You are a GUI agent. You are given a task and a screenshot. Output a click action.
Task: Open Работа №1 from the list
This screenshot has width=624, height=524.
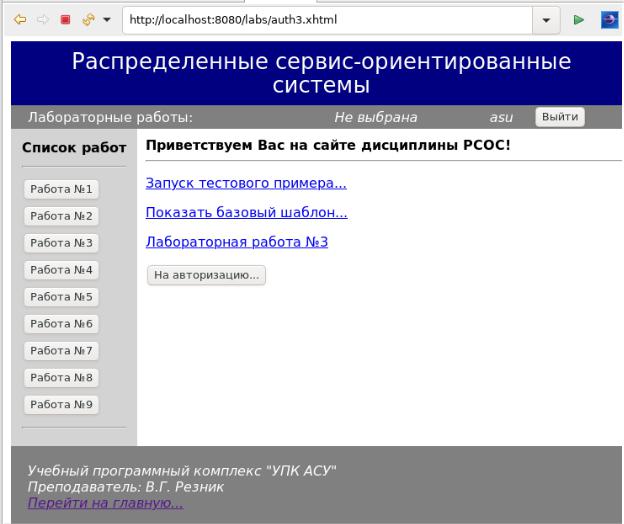pos(61,189)
